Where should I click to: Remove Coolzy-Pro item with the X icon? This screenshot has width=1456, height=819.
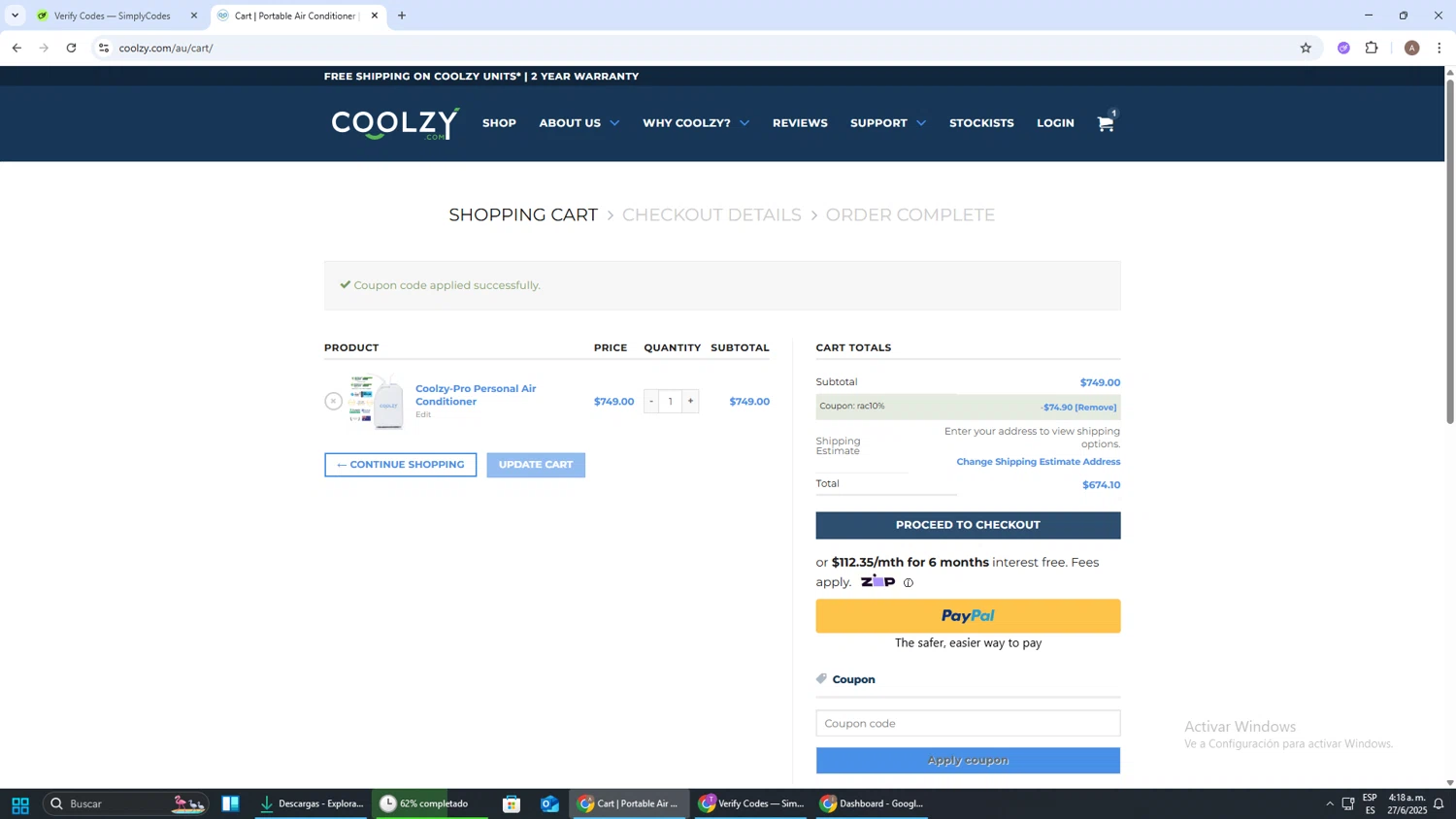point(333,401)
